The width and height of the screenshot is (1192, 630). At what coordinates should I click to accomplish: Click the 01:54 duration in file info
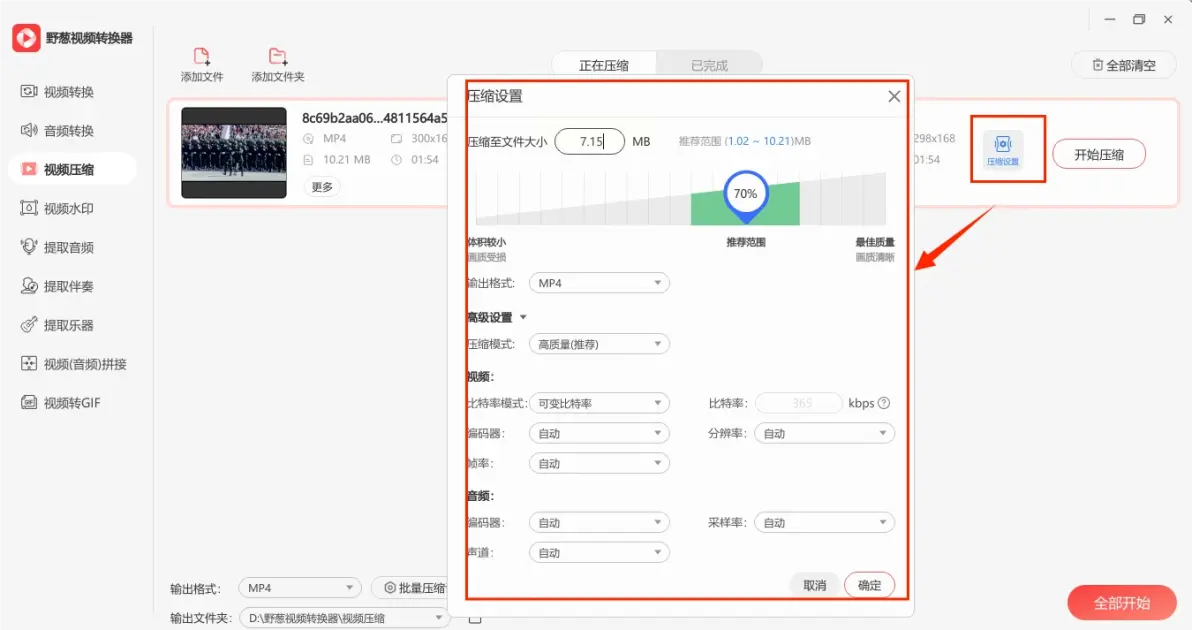click(x=425, y=160)
